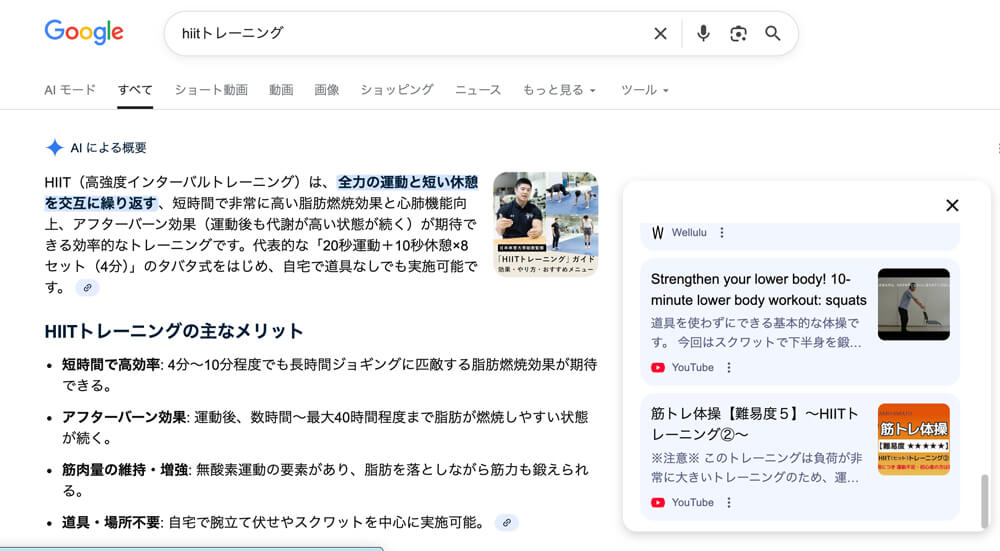Click the YouTube label on the squats card
Screen dimensions: 1000x551
click(x=693, y=367)
